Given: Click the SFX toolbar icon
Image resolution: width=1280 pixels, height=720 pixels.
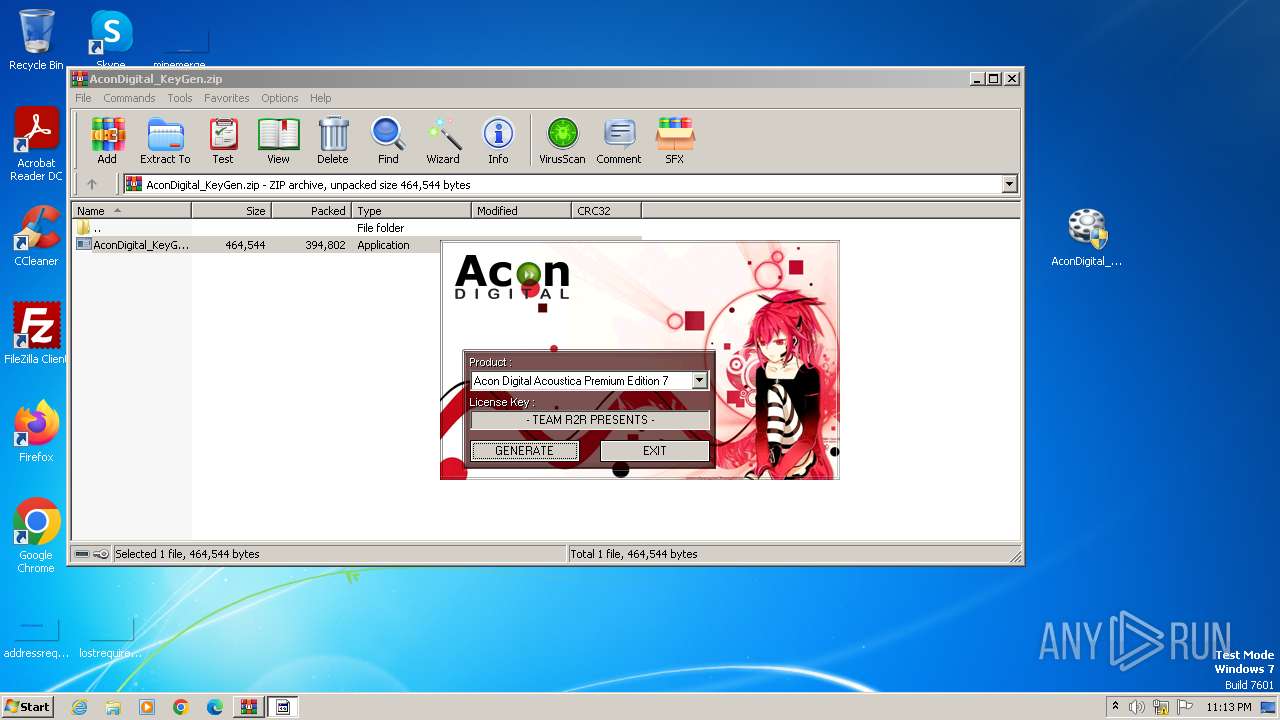Looking at the screenshot, I should pyautogui.click(x=675, y=140).
